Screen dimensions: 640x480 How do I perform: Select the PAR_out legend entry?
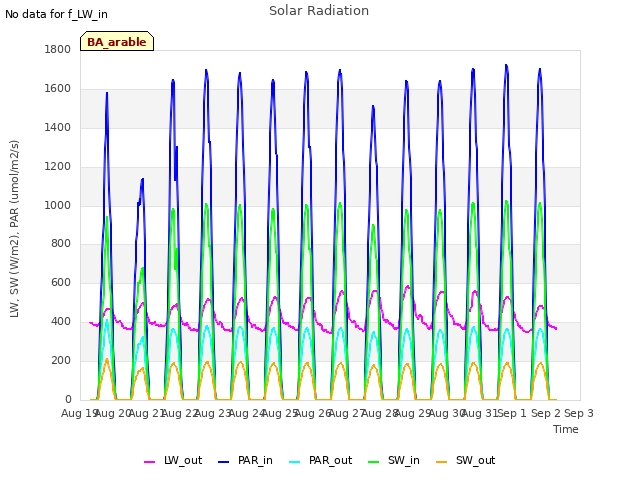320,461
